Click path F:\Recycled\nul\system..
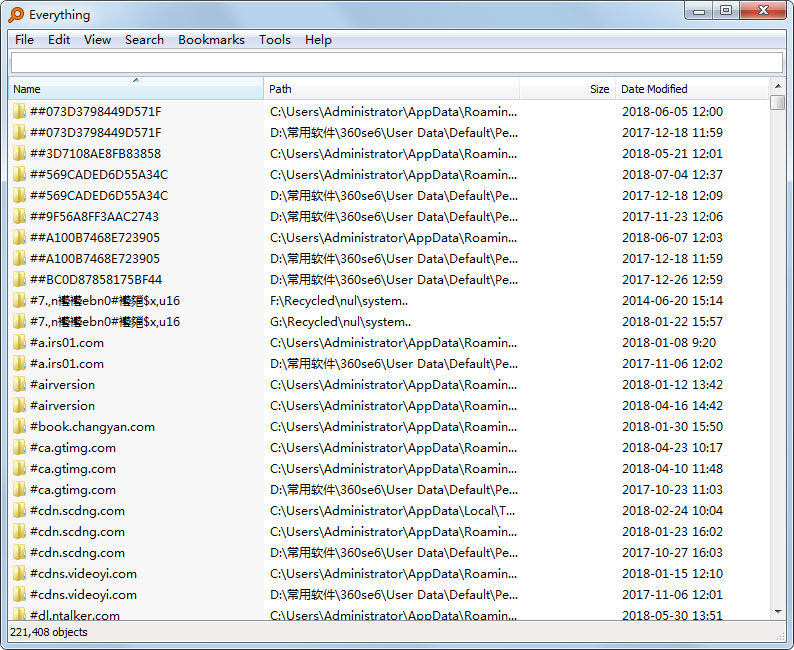 point(339,301)
